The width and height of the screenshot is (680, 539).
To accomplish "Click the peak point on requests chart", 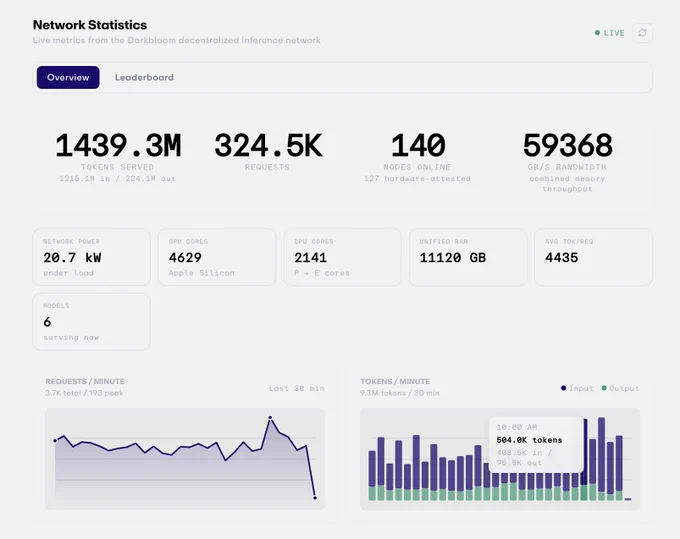I will click(x=270, y=418).
